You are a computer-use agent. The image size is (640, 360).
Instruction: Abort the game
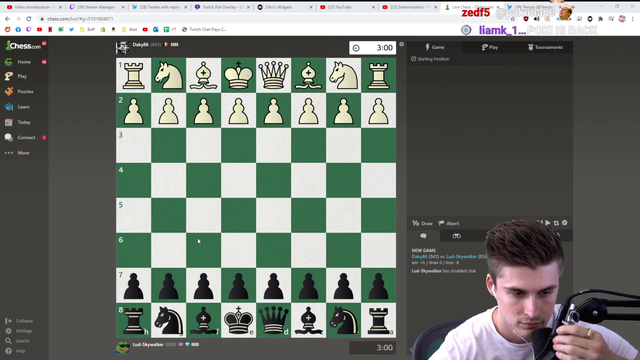449,223
